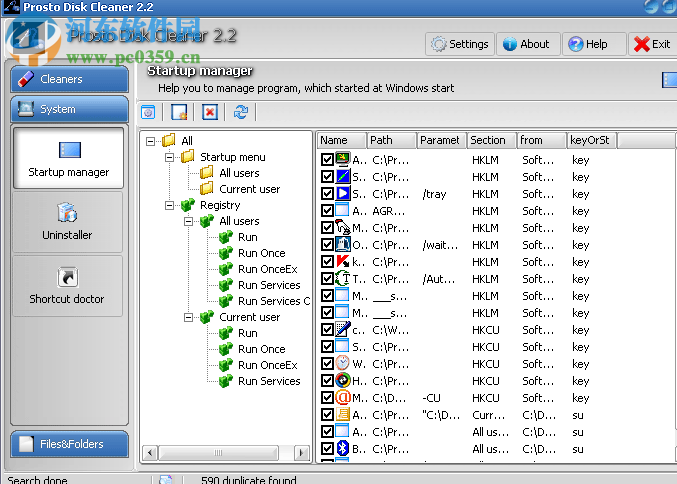Click the tree scrollbar right arrow
Image resolution: width=677 pixels, height=484 pixels.
pyautogui.click(x=301, y=453)
